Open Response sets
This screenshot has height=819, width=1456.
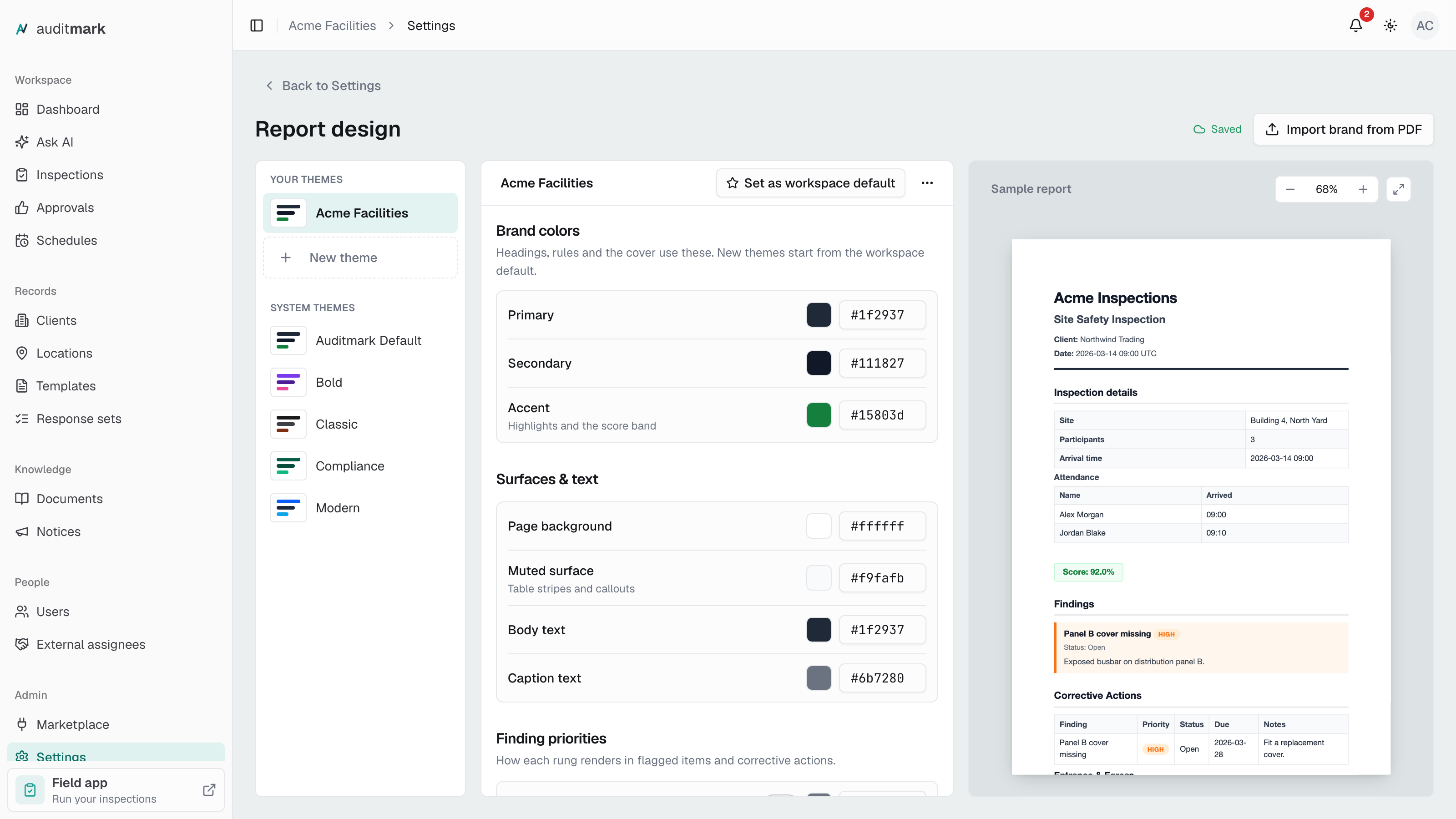pyautogui.click(x=116, y=419)
